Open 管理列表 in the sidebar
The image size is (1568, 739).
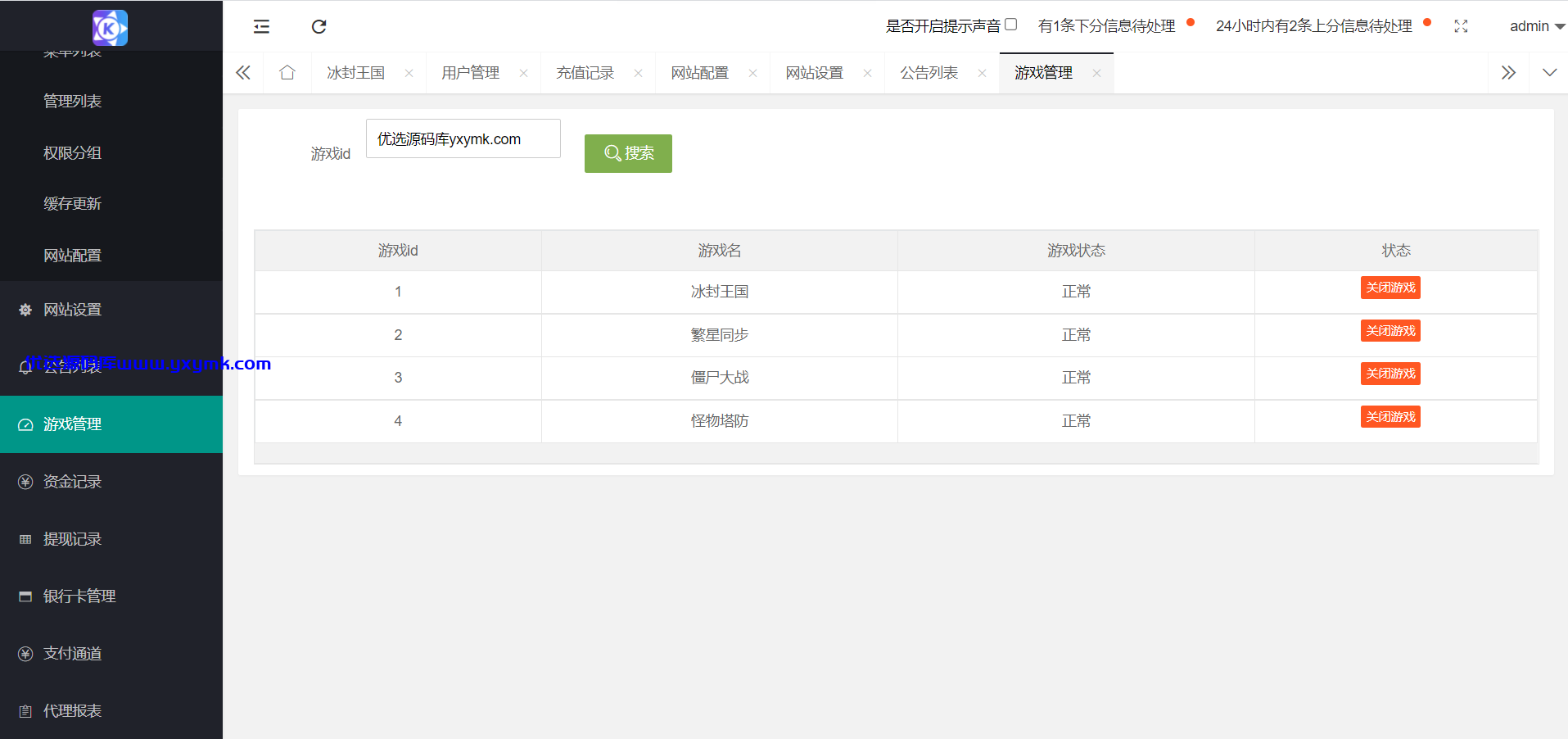pos(111,101)
